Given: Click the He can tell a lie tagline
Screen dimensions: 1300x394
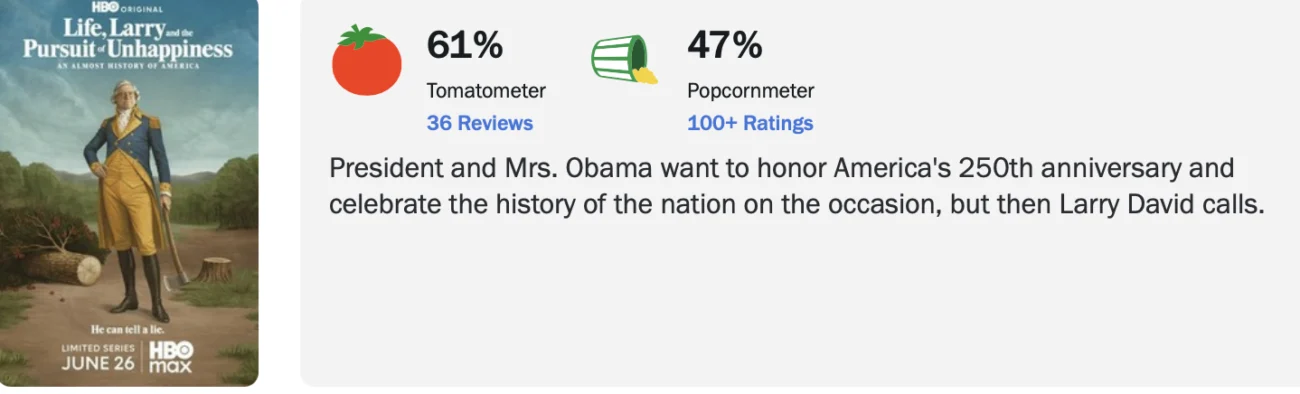Looking at the screenshot, I should tap(127, 328).
